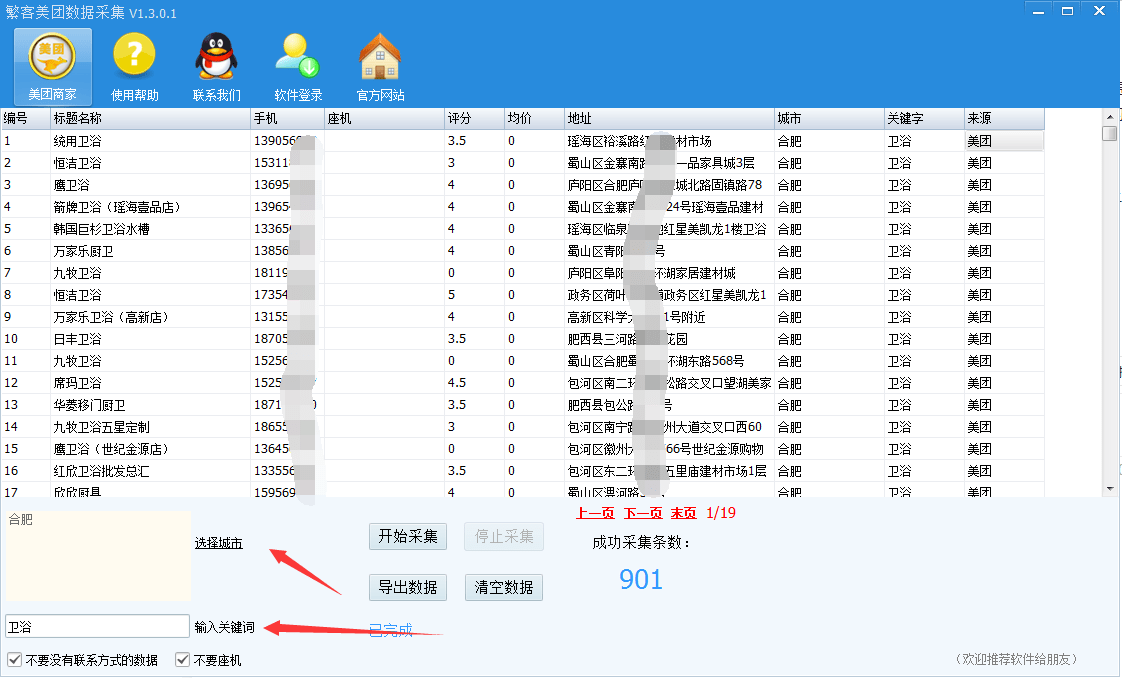Sort by 座机 column header
The height and width of the screenshot is (678, 1122).
(384, 119)
